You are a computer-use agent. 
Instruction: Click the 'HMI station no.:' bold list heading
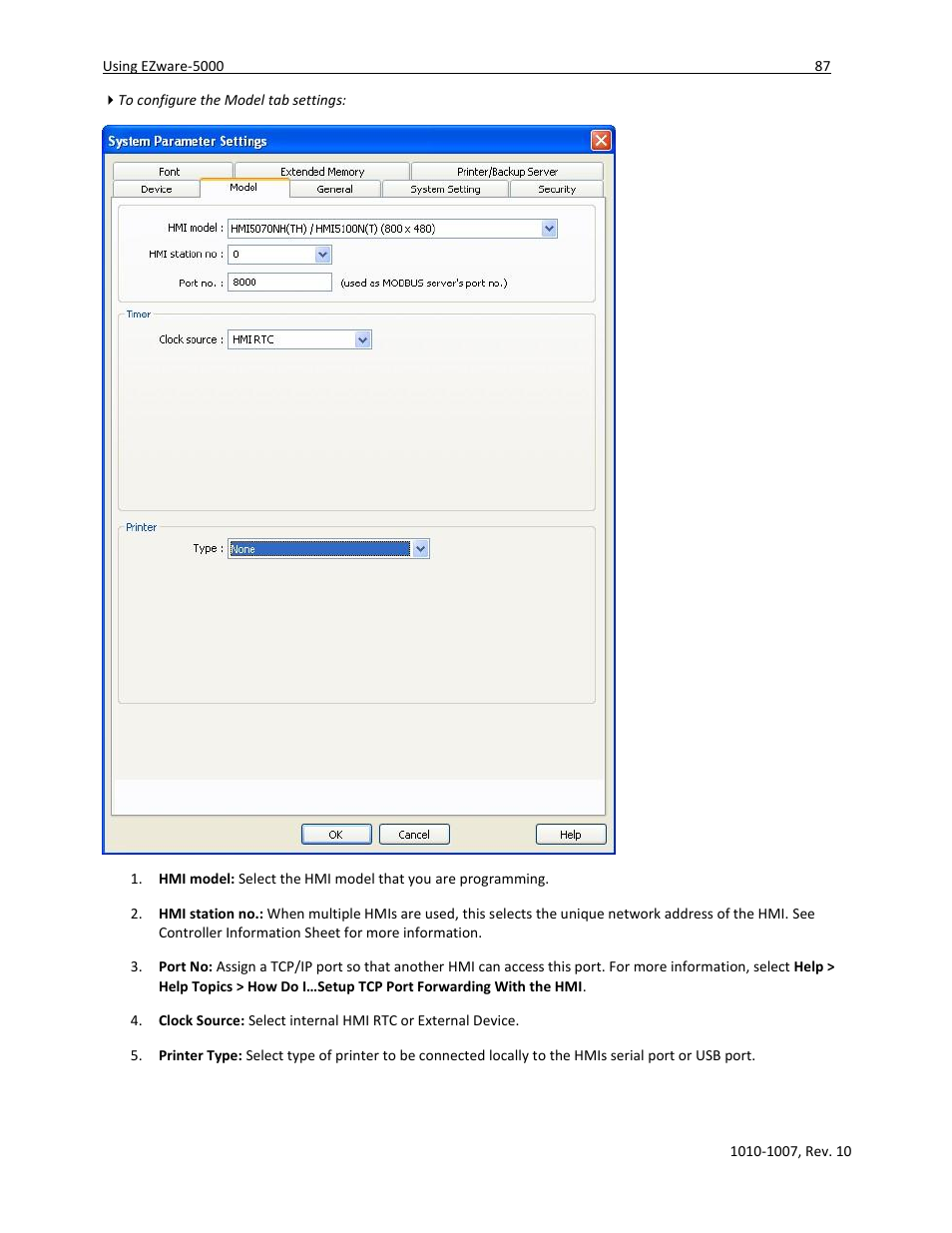pos(211,914)
